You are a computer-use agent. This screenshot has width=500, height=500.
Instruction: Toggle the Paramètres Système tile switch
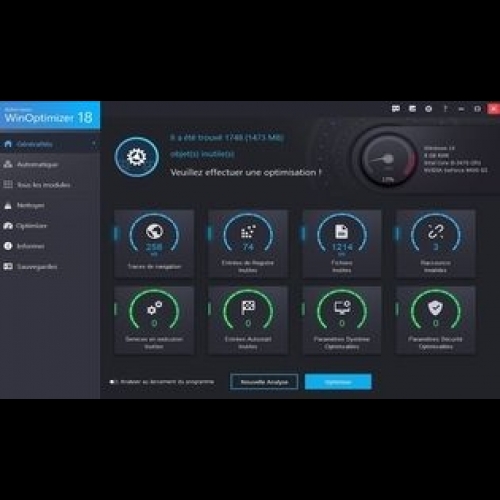pos(303,309)
